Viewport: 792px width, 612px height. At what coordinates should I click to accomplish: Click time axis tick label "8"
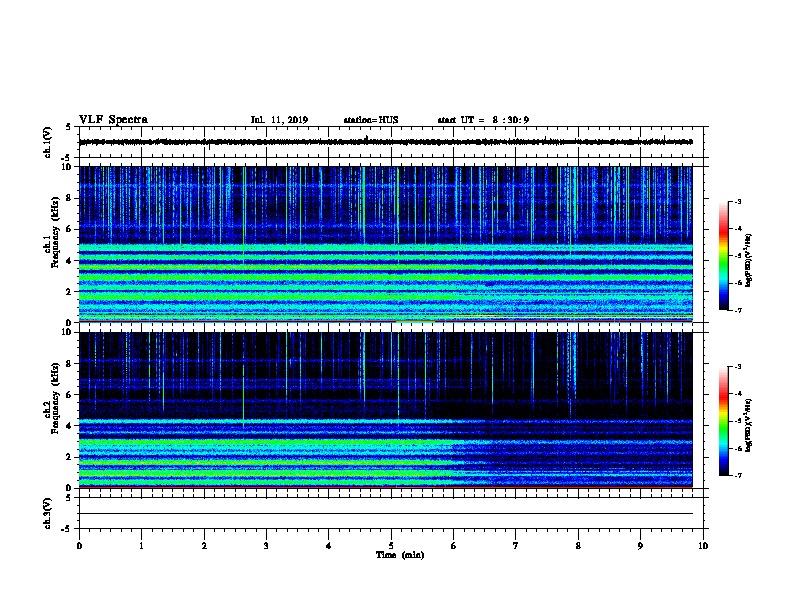578,546
